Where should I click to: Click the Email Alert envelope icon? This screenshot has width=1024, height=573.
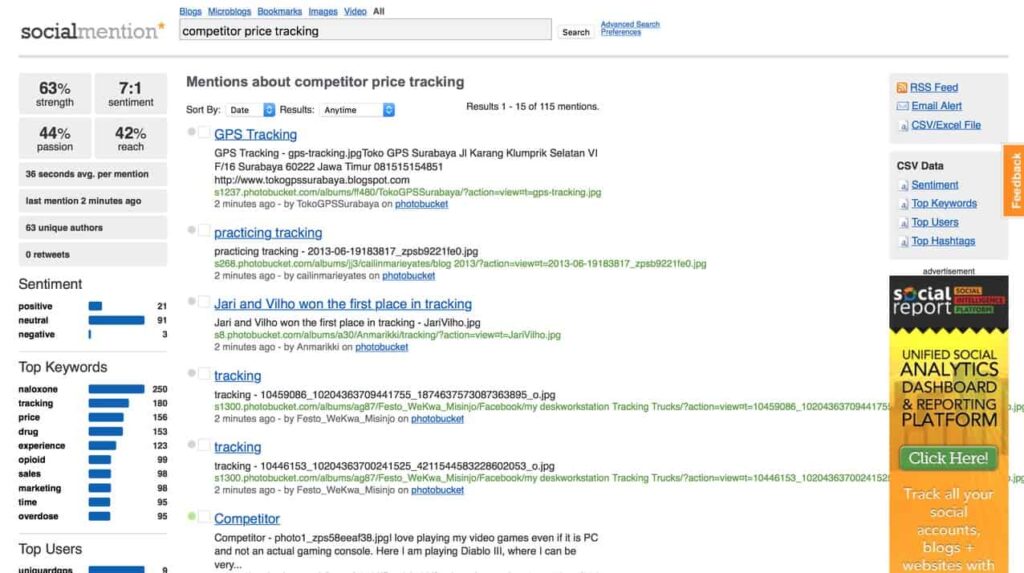(x=902, y=106)
